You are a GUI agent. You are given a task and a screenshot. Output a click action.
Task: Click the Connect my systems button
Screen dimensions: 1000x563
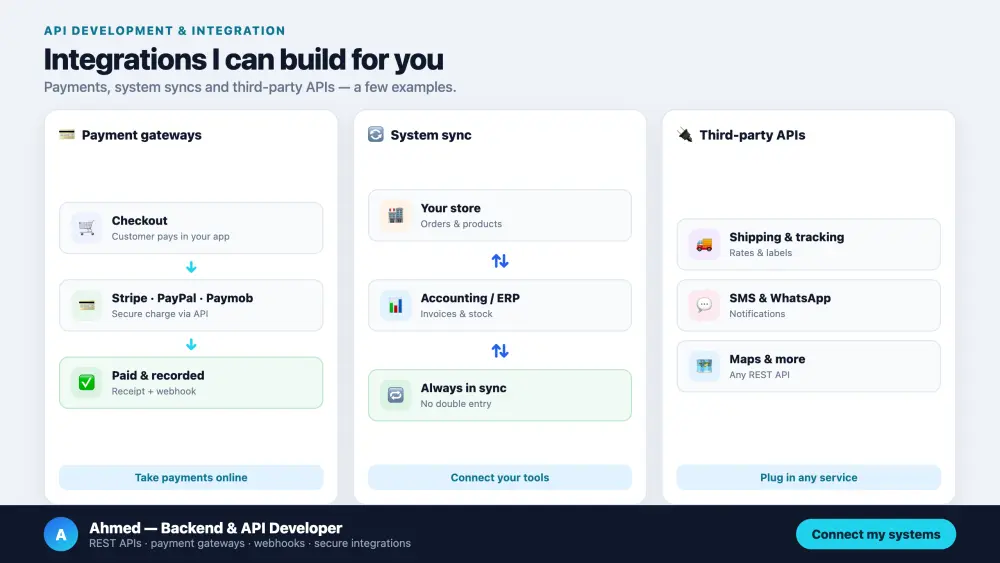click(x=876, y=534)
